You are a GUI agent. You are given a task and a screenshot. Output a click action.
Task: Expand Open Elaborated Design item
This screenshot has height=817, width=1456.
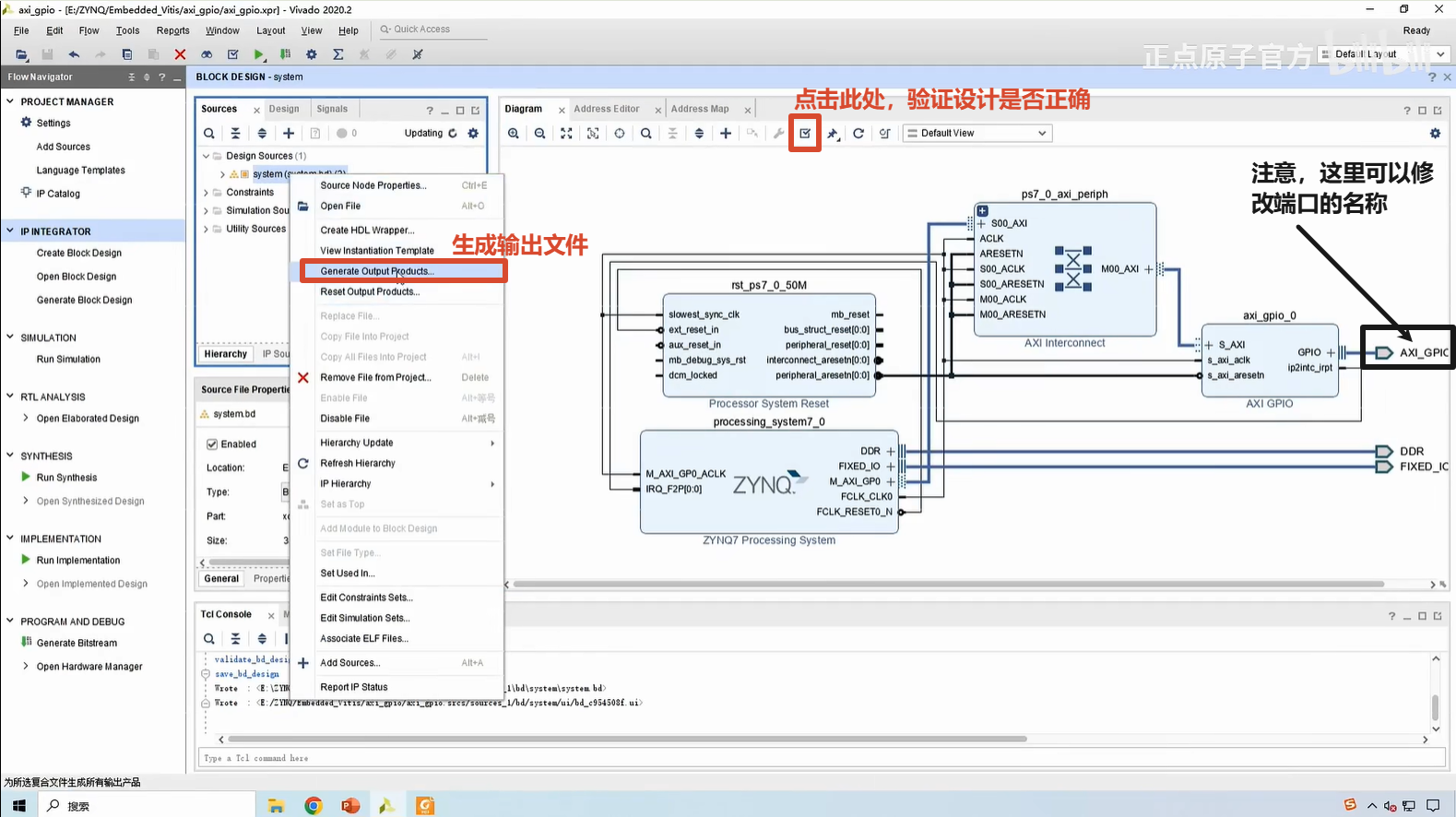(26, 419)
